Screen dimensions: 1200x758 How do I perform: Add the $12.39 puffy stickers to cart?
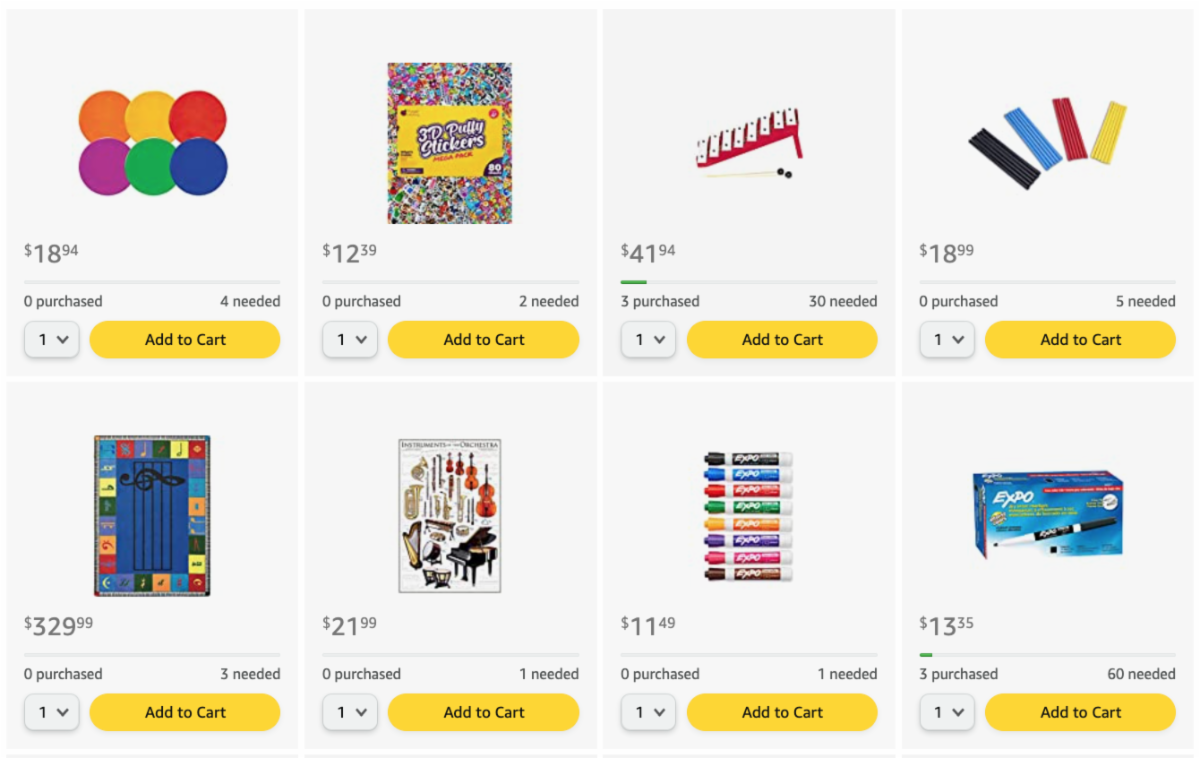click(x=483, y=340)
